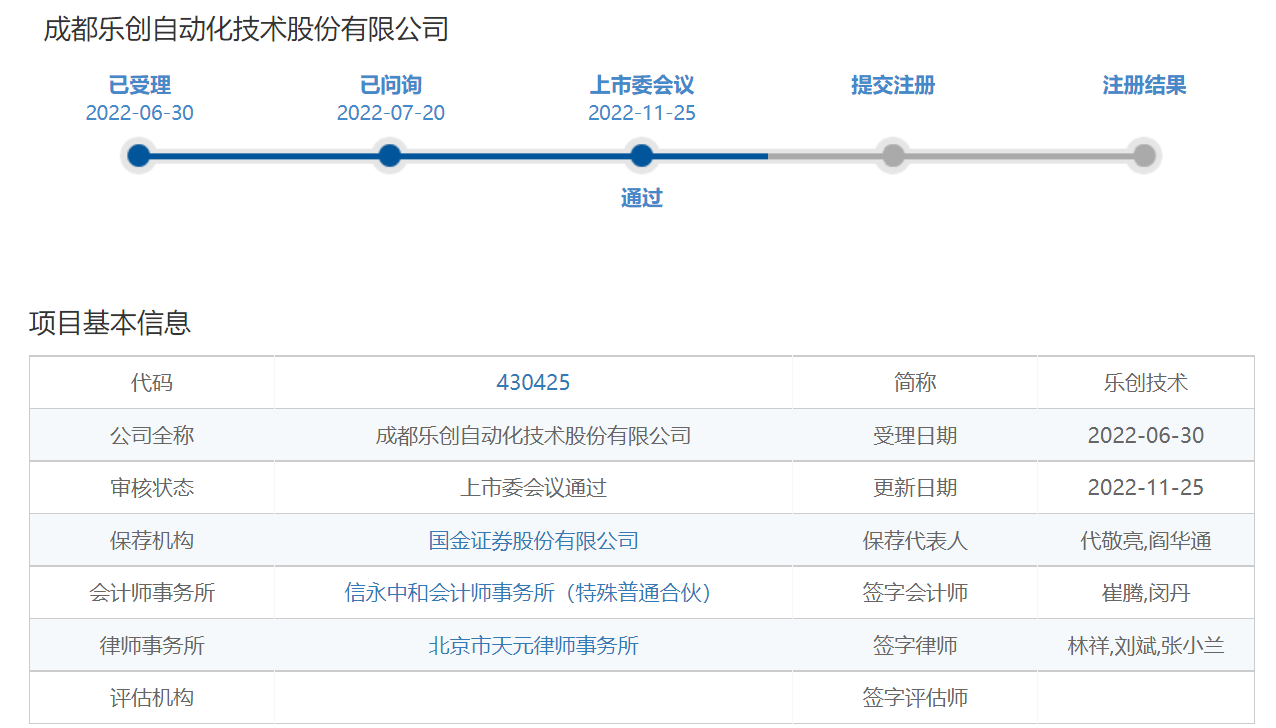Image resolution: width=1276 pixels, height=728 pixels.
Task: Select the 上市委会议 stage label
Action: [x=642, y=85]
